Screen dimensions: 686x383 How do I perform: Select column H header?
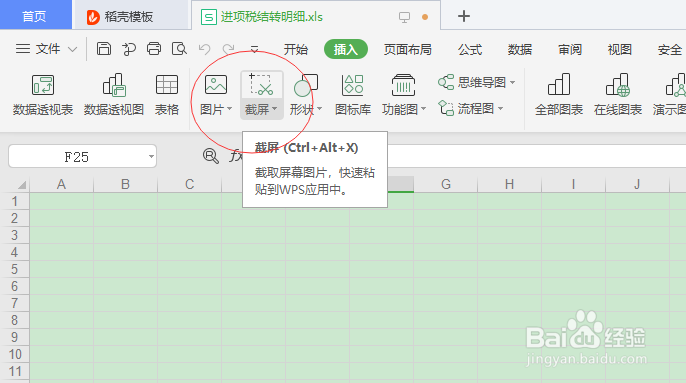(509, 184)
